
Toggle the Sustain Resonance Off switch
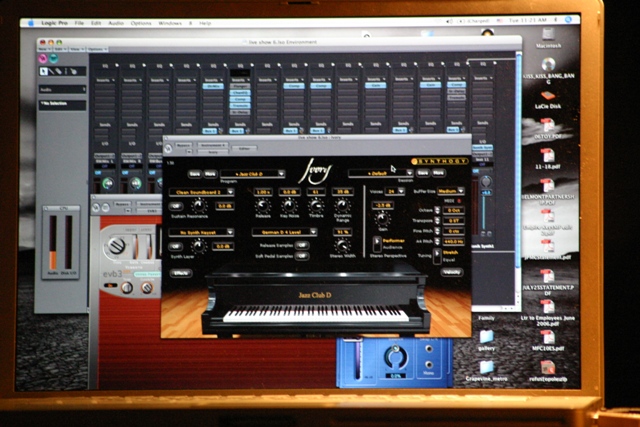point(176,206)
